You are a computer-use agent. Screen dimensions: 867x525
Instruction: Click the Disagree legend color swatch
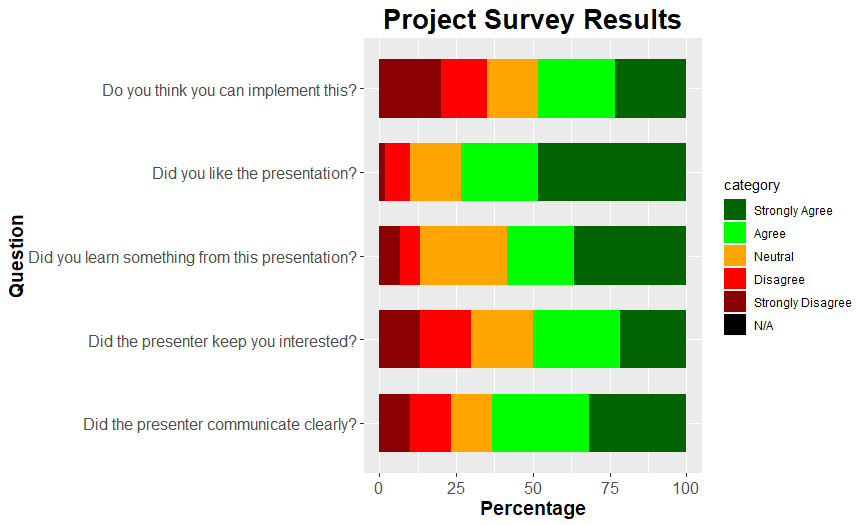pos(735,279)
